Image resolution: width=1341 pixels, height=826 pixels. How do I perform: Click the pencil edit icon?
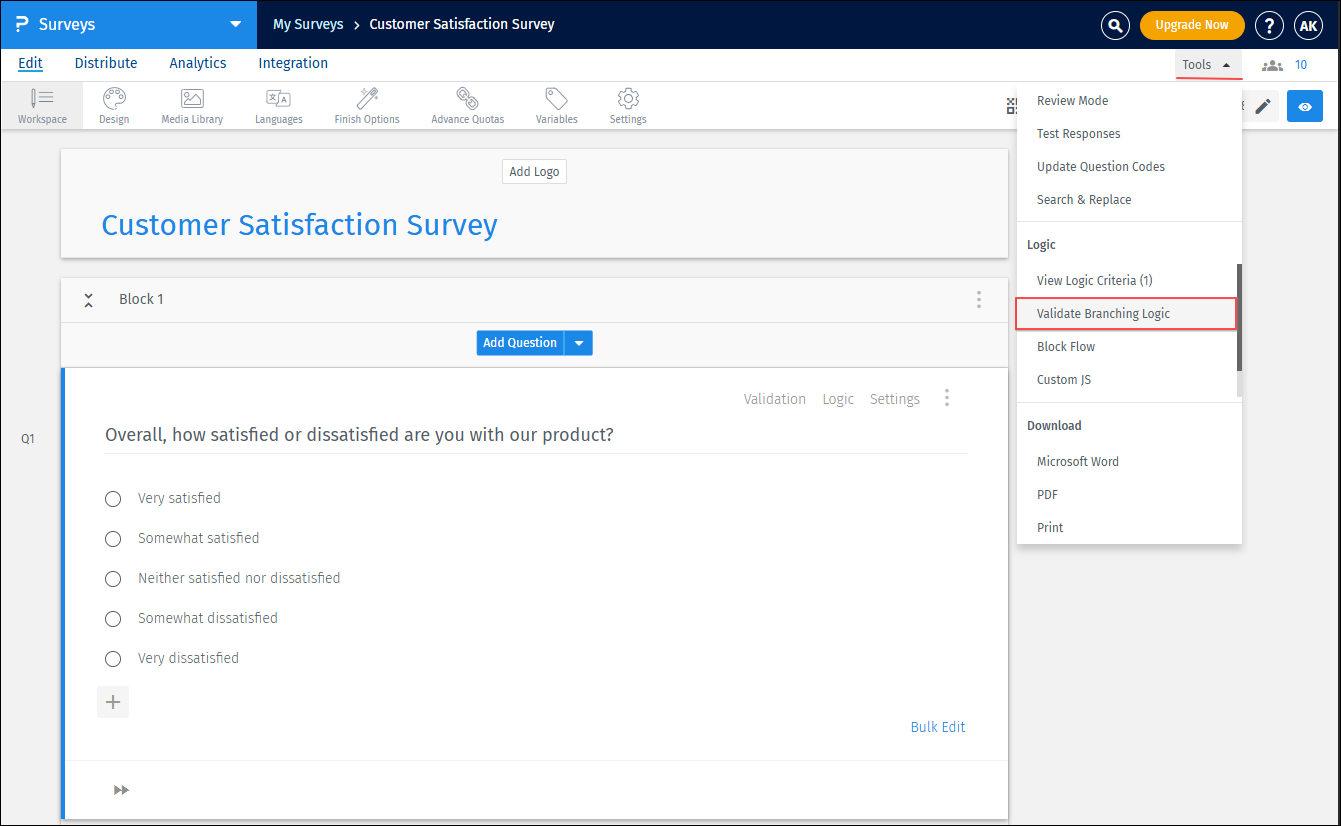[1263, 105]
